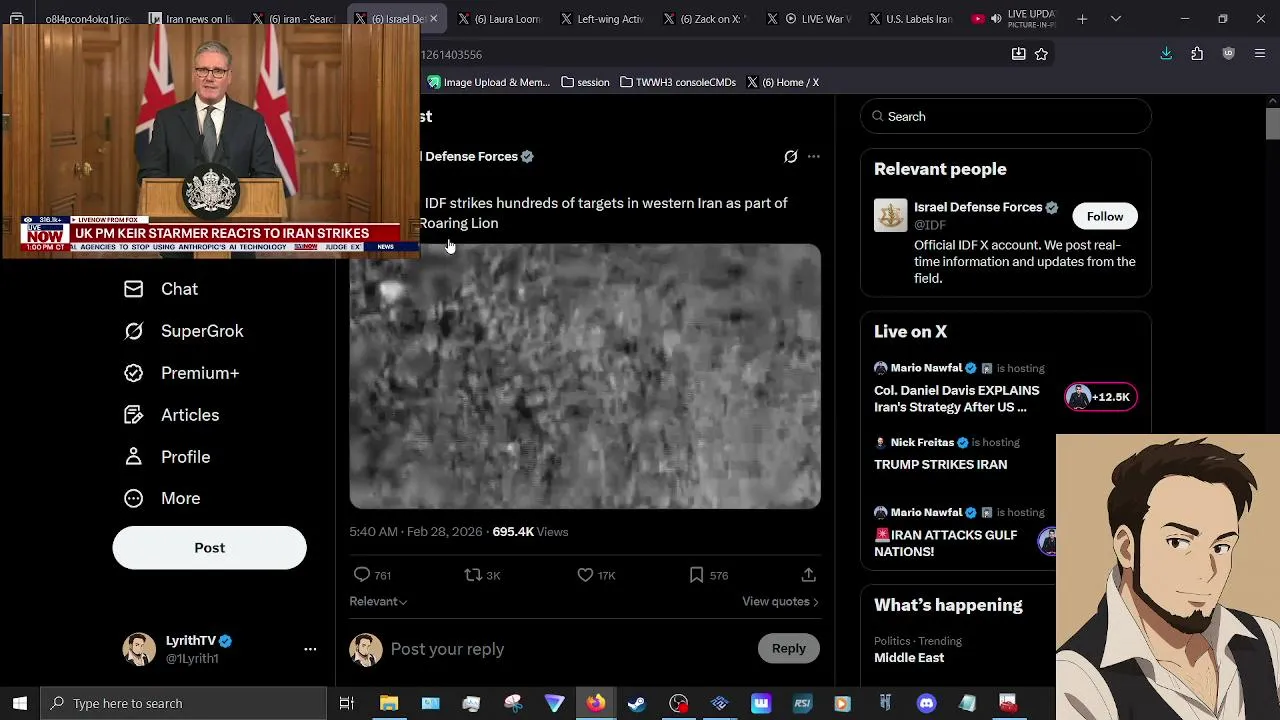Open the list all tabs dropdown
Screen dimensions: 1280x720
(1116, 18)
